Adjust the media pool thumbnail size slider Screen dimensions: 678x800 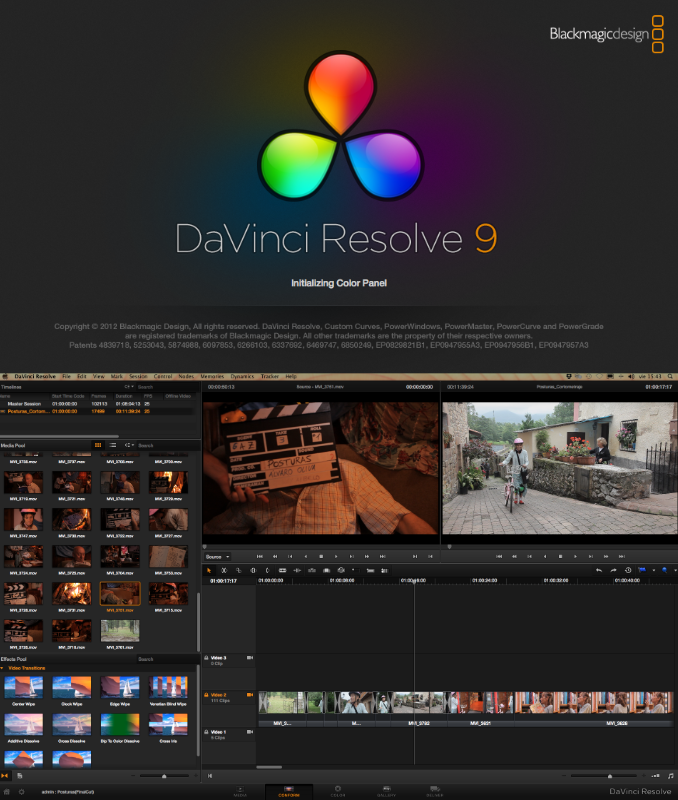164,776
